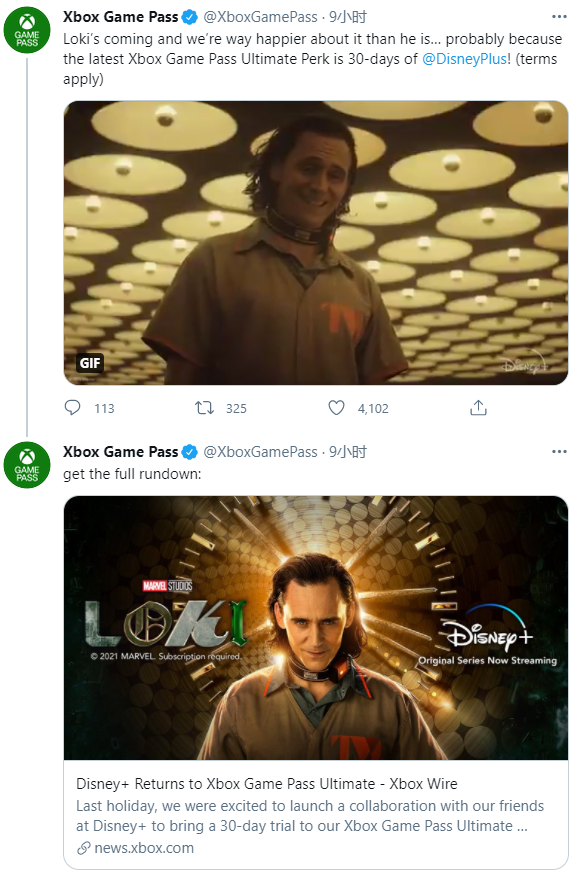The width and height of the screenshot is (579, 877).
Task: Open the second tweet's three-dot more menu
Action: click(x=559, y=451)
